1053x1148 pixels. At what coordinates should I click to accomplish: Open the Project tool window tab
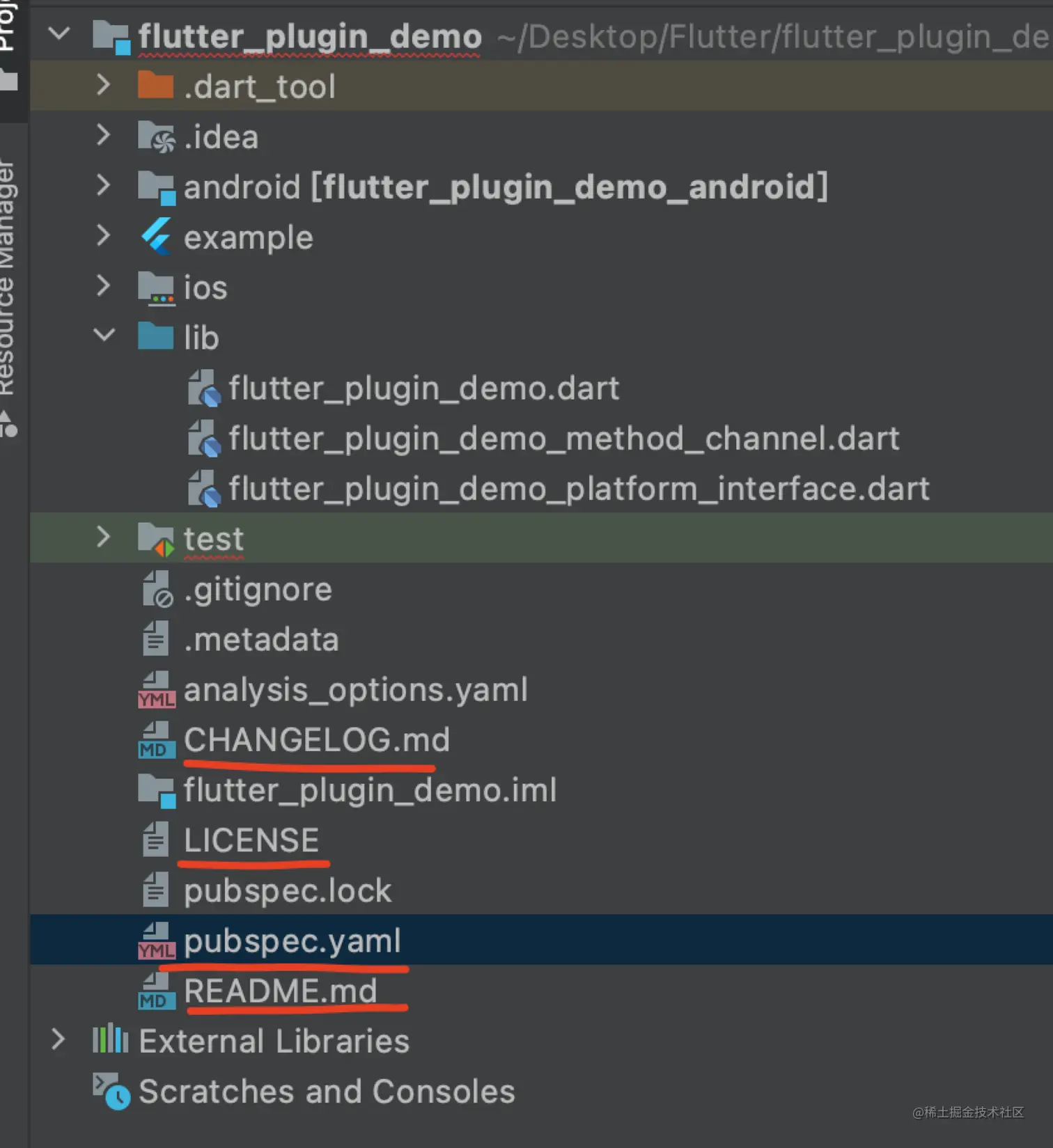tap(7, 28)
